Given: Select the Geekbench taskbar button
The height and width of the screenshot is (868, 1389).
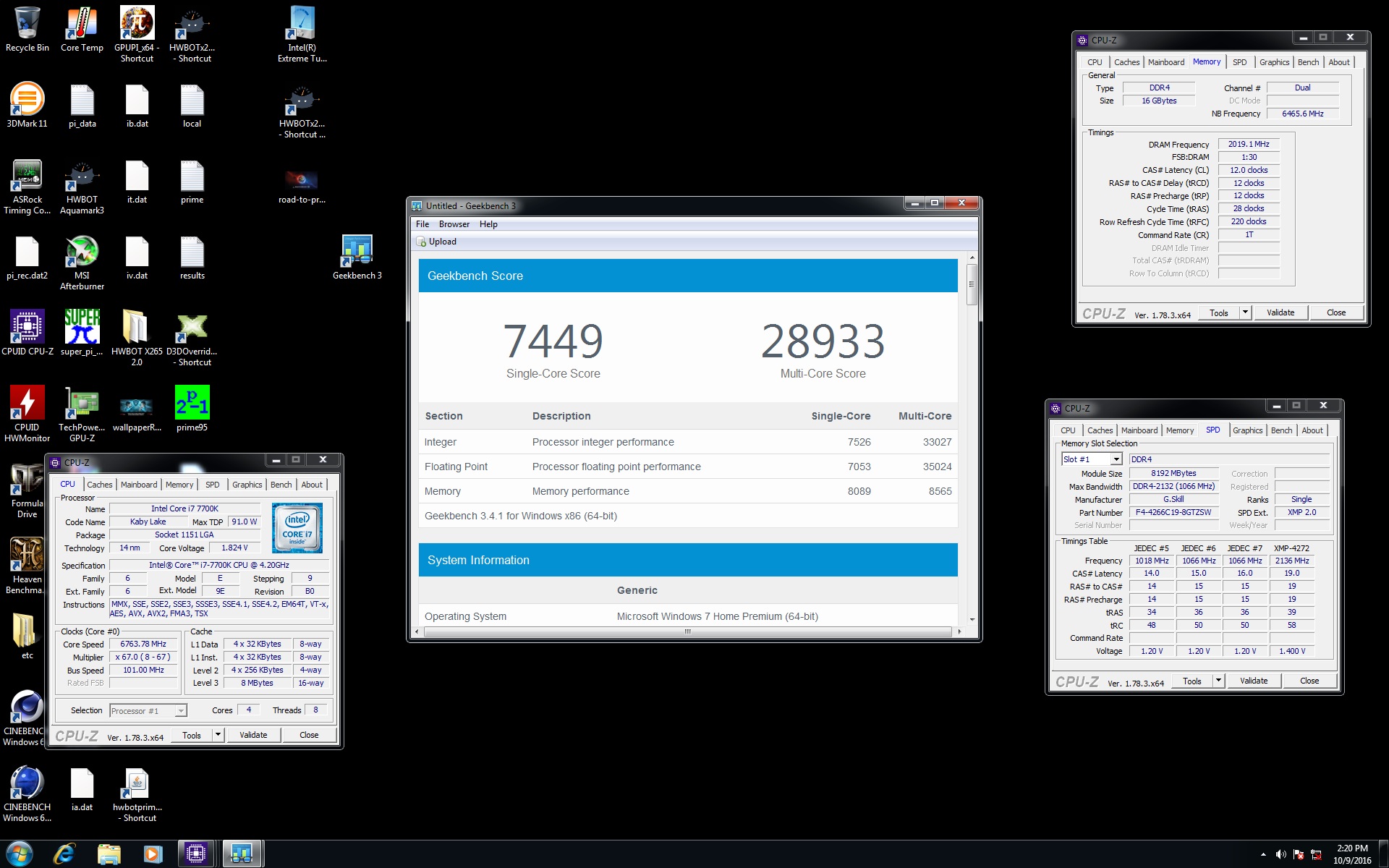Looking at the screenshot, I should [x=242, y=854].
